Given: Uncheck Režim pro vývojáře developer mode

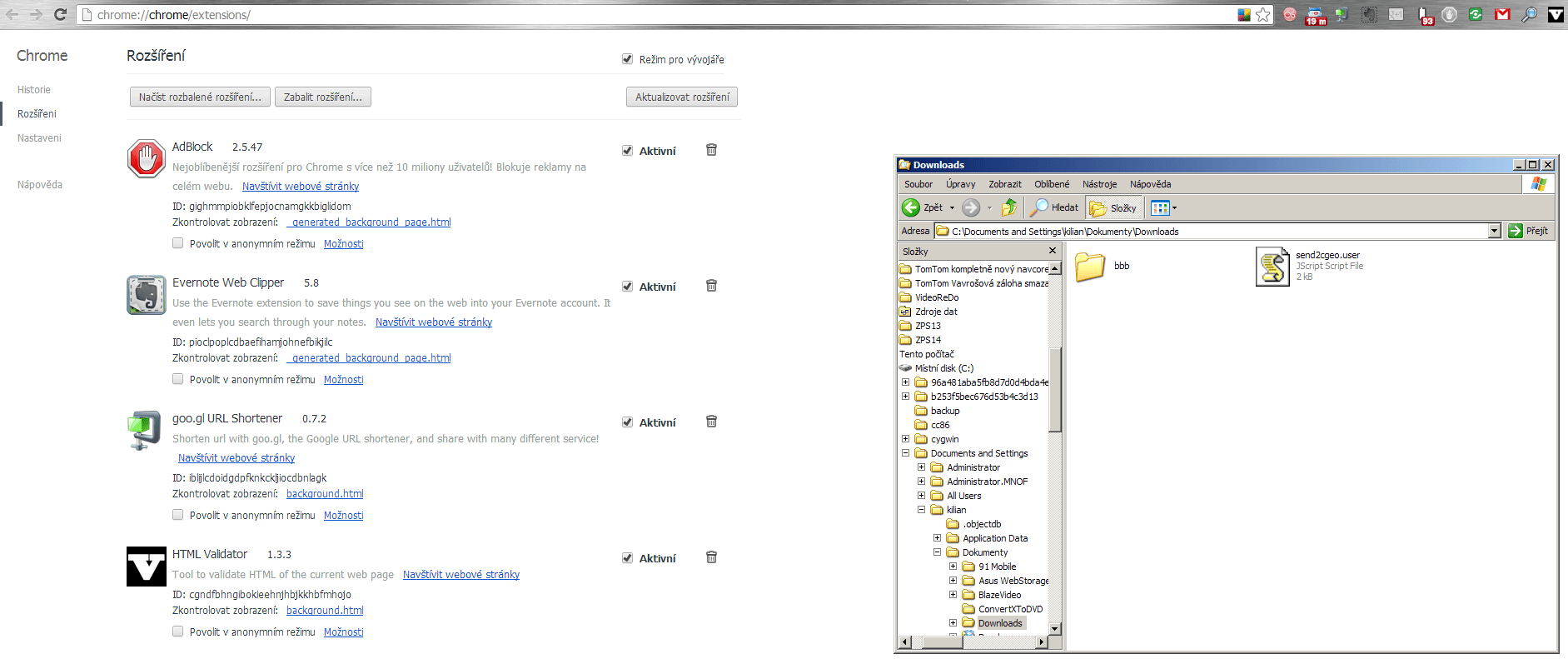Looking at the screenshot, I should click(627, 59).
